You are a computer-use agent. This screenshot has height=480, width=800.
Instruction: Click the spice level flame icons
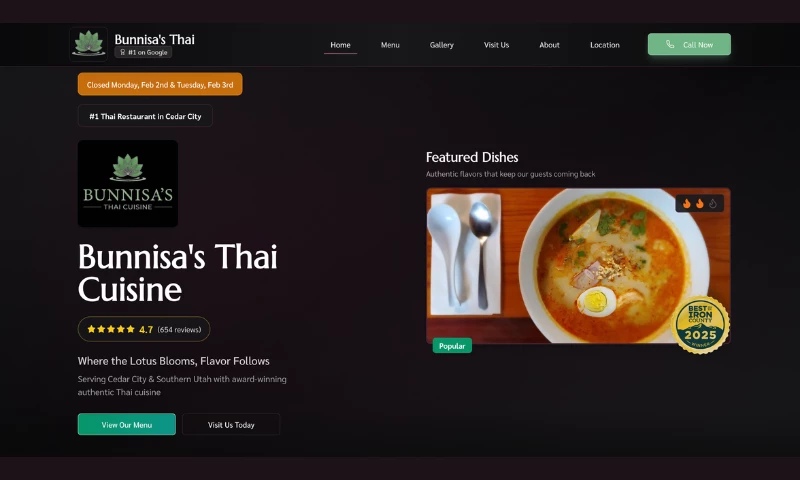699,204
